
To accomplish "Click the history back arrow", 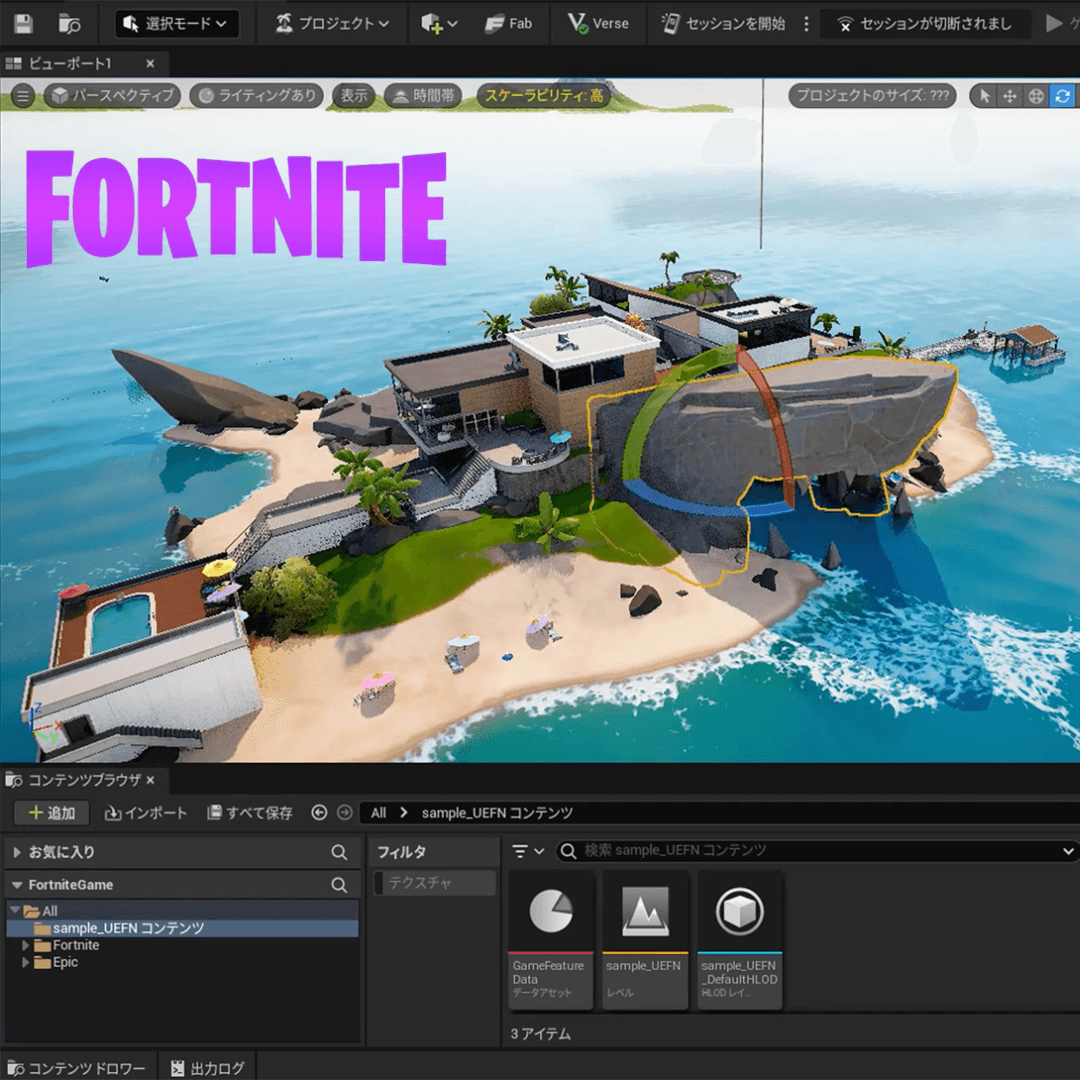I will tap(319, 813).
